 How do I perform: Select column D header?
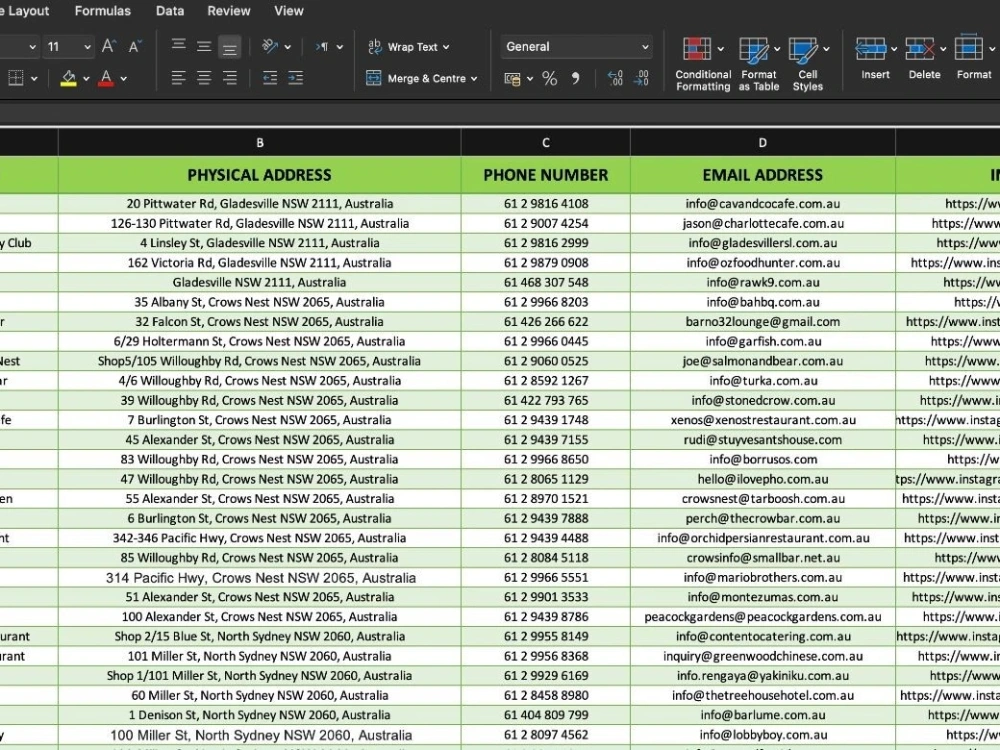click(763, 143)
